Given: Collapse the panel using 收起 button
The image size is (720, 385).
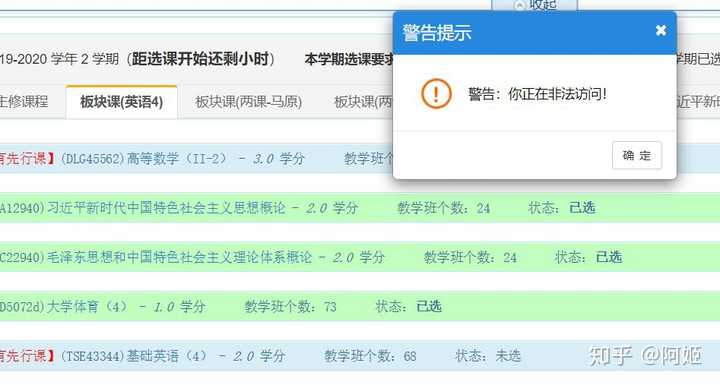Looking at the screenshot, I should pyautogui.click(x=534, y=5).
